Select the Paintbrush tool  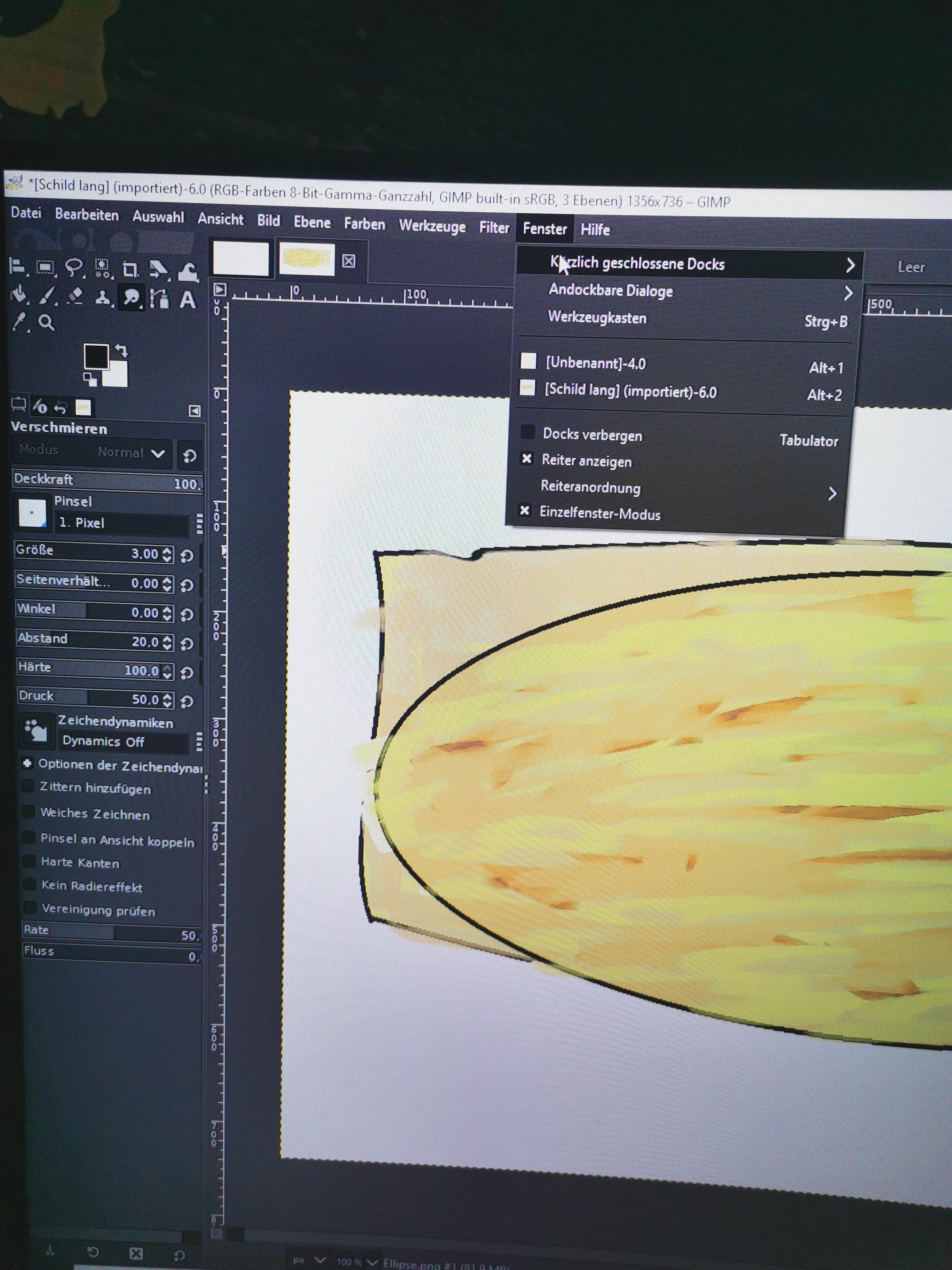tap(47, 296)
